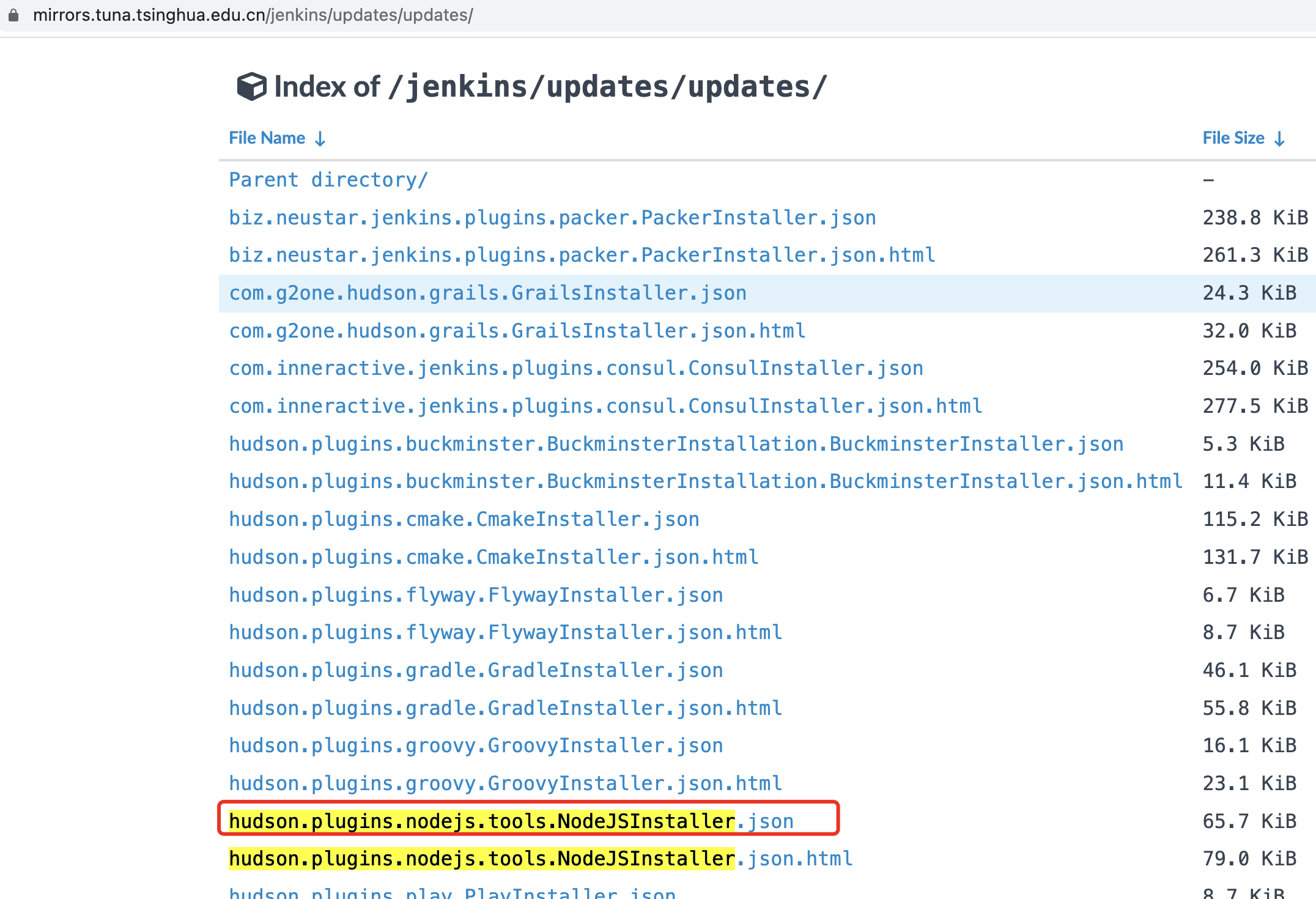Sort listing by File Name header
Image resolution: width=1316 pixels, height=899 pixels.
point(267,138)
